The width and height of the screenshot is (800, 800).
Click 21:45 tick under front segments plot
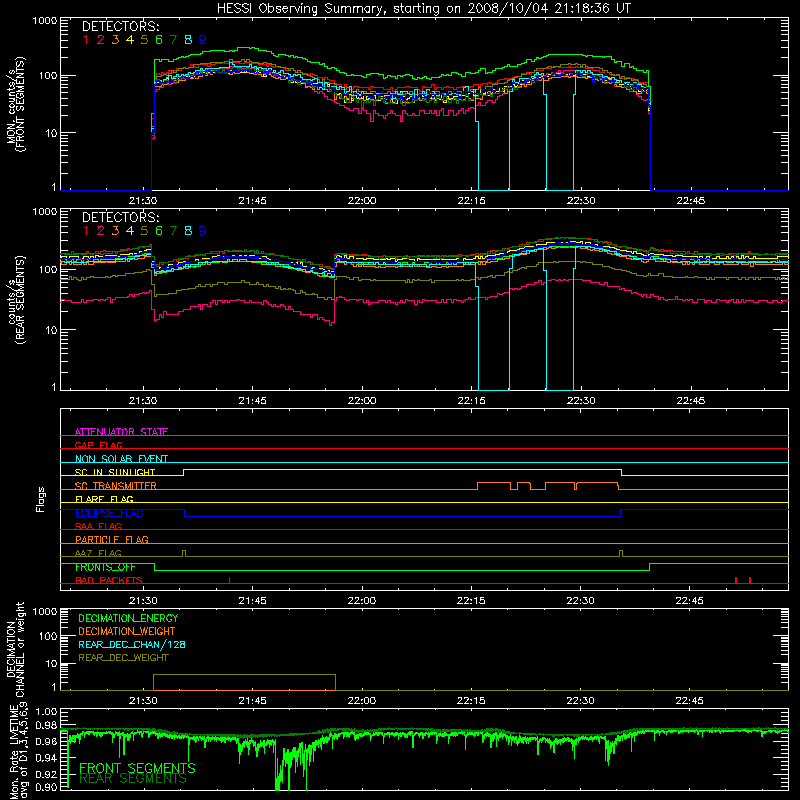click(x=252, y=201)
